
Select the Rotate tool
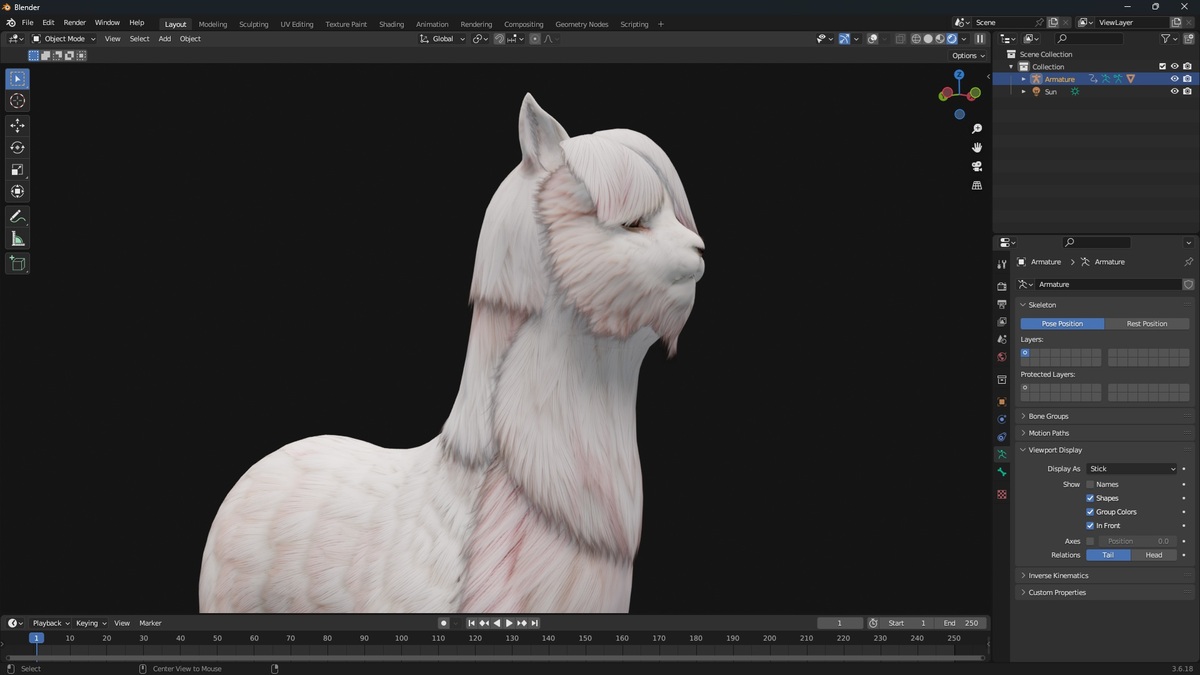[17, 147]
